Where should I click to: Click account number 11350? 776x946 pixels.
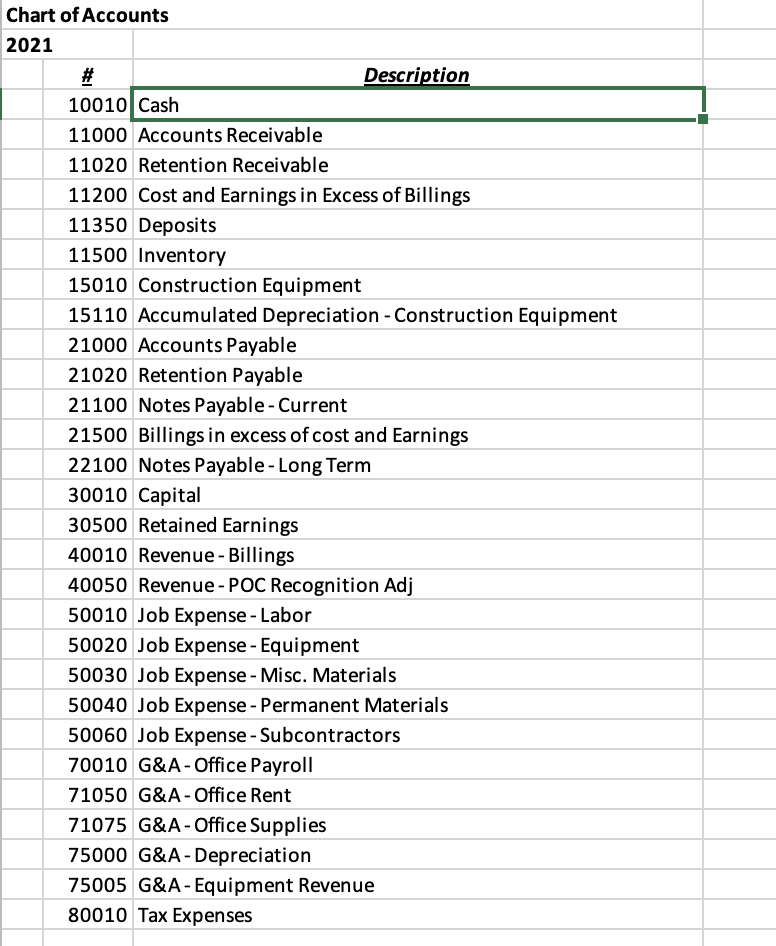click(87, 224)
